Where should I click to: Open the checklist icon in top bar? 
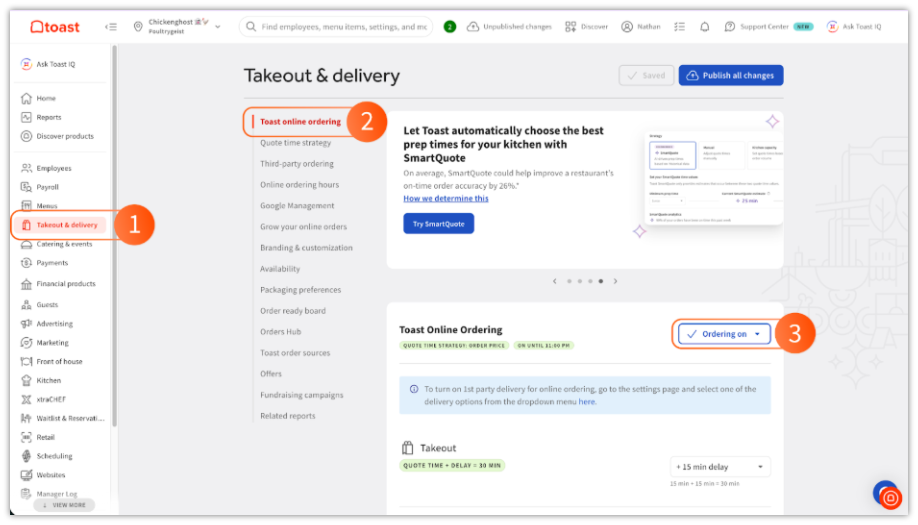680,27
